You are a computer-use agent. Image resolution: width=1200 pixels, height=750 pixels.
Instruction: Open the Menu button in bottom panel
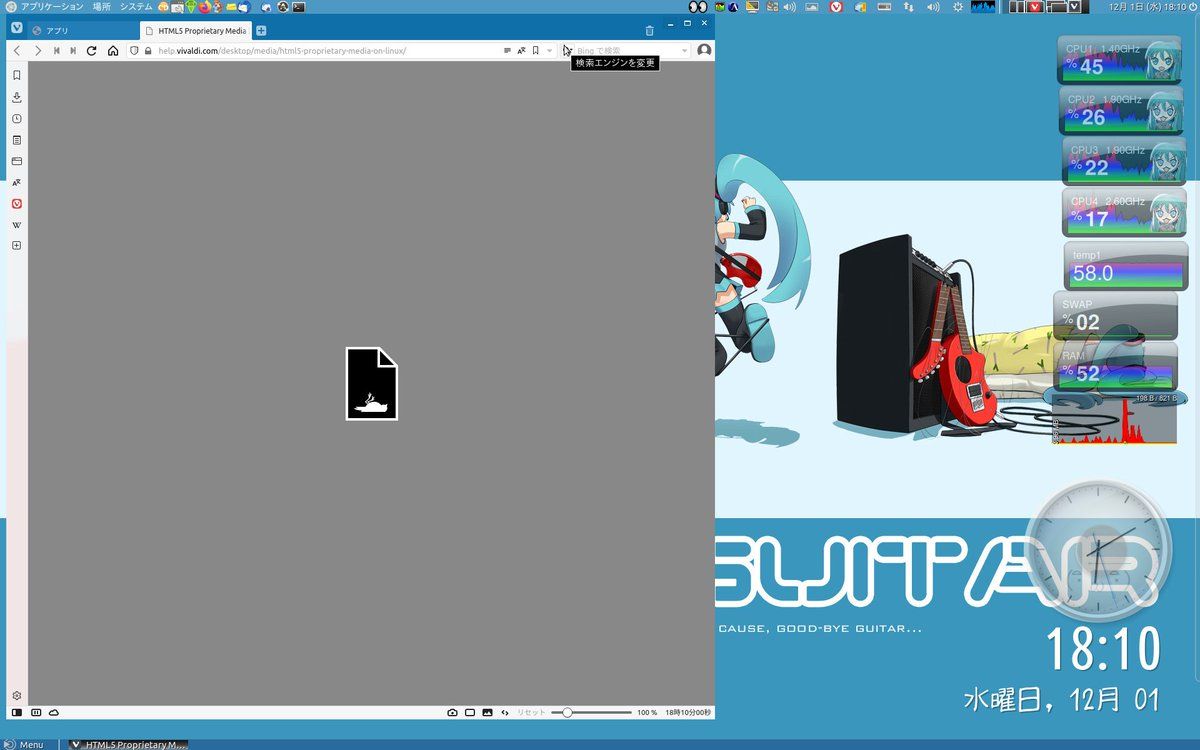(x=24, y=744)
